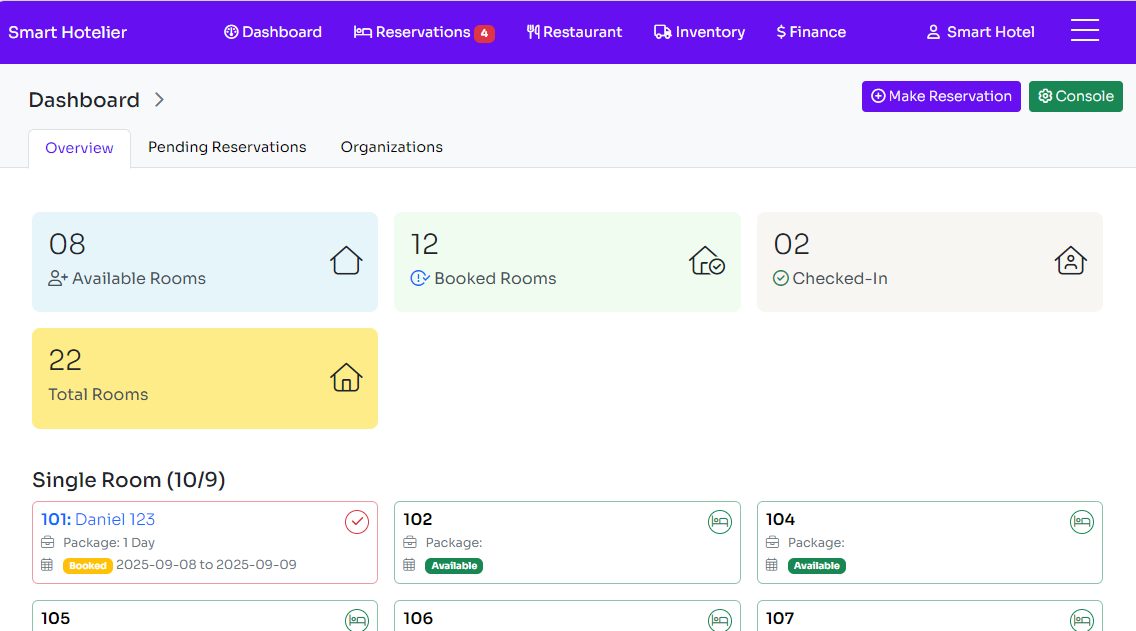Click the calendar icon in room 104
The width and height of the screenshot is (1136, 631).
coord(772,565)
